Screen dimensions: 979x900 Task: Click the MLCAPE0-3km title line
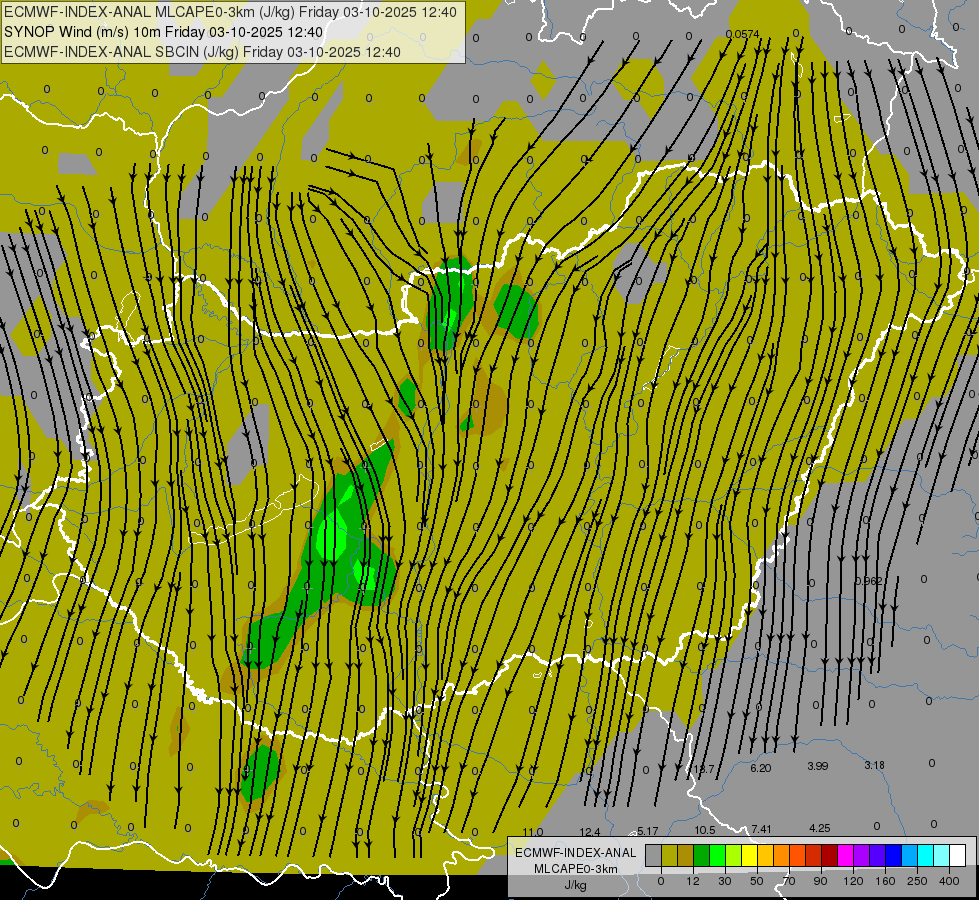(x=230, y=12)
